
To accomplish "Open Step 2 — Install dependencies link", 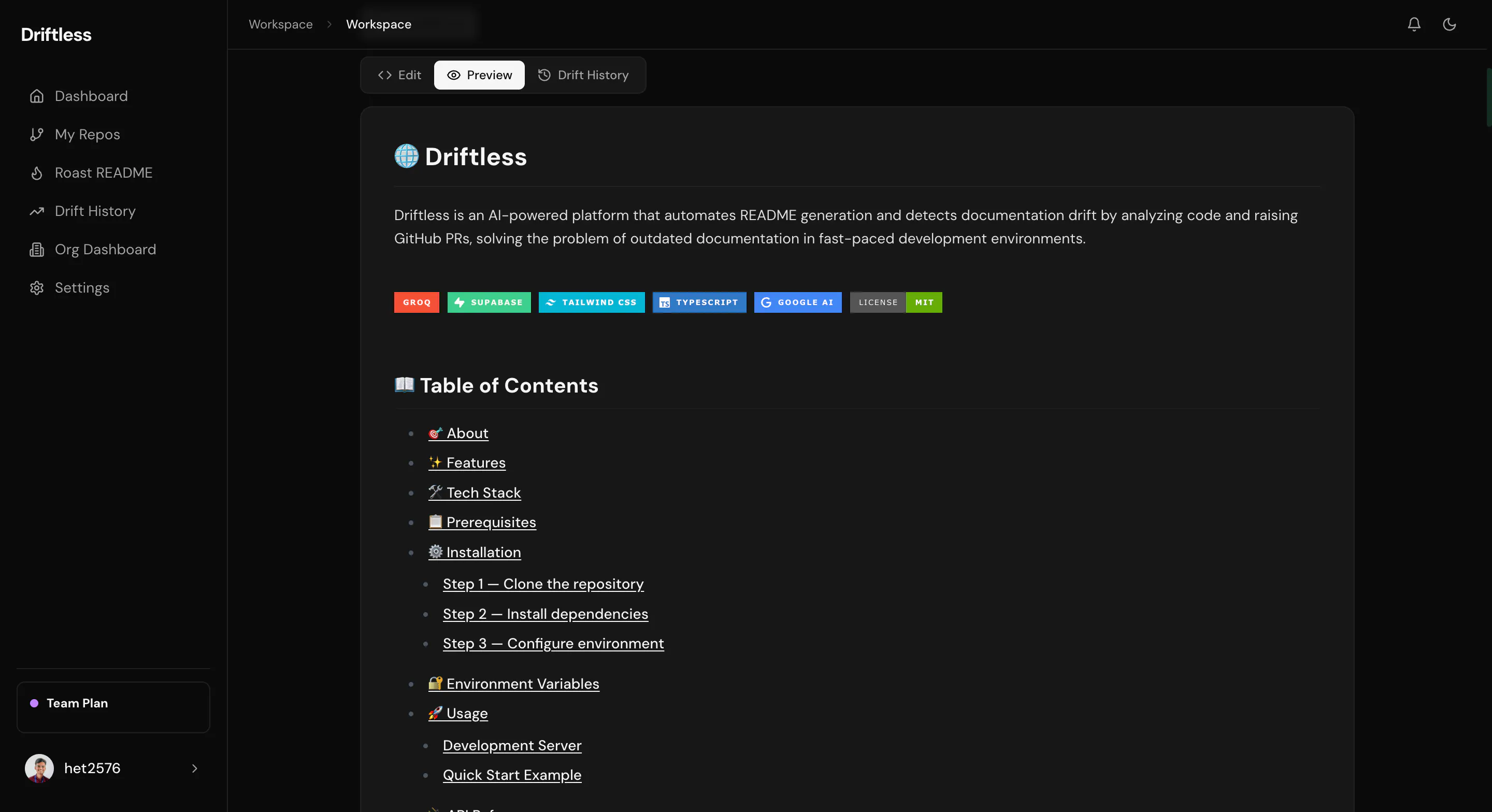I will pos(546,614).
